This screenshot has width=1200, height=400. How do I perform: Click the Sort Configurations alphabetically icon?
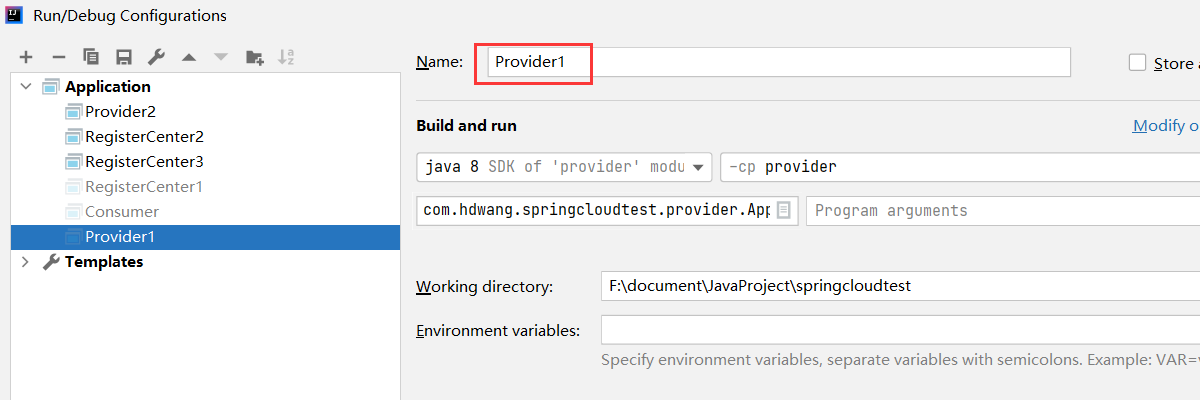[x=286, y=57]
